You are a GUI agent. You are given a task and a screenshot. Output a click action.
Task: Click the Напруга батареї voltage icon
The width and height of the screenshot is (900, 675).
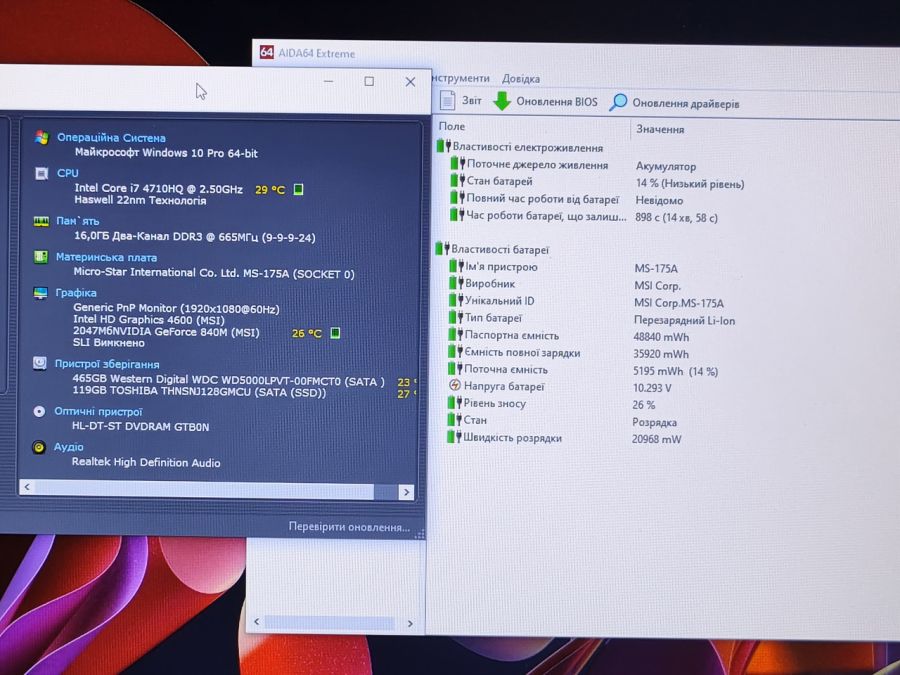tap(455, 385)
